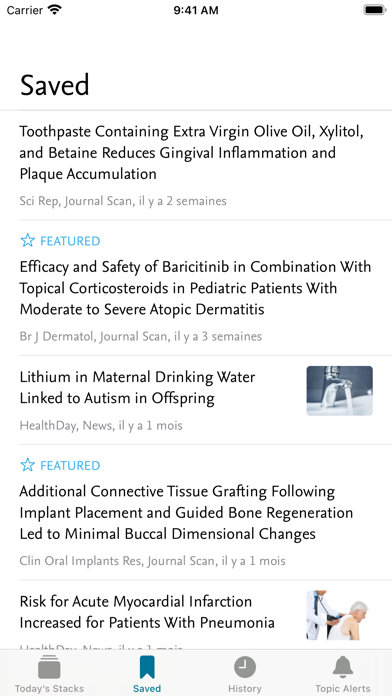Open the History clock icon
The width and height of the screenshot is (392, 696).
click(x=245, y=667)
